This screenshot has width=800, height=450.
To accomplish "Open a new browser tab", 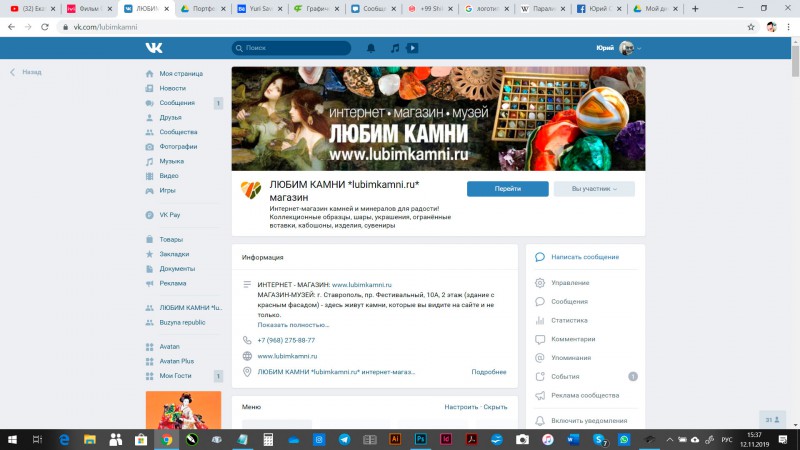I will coord(695,9).
